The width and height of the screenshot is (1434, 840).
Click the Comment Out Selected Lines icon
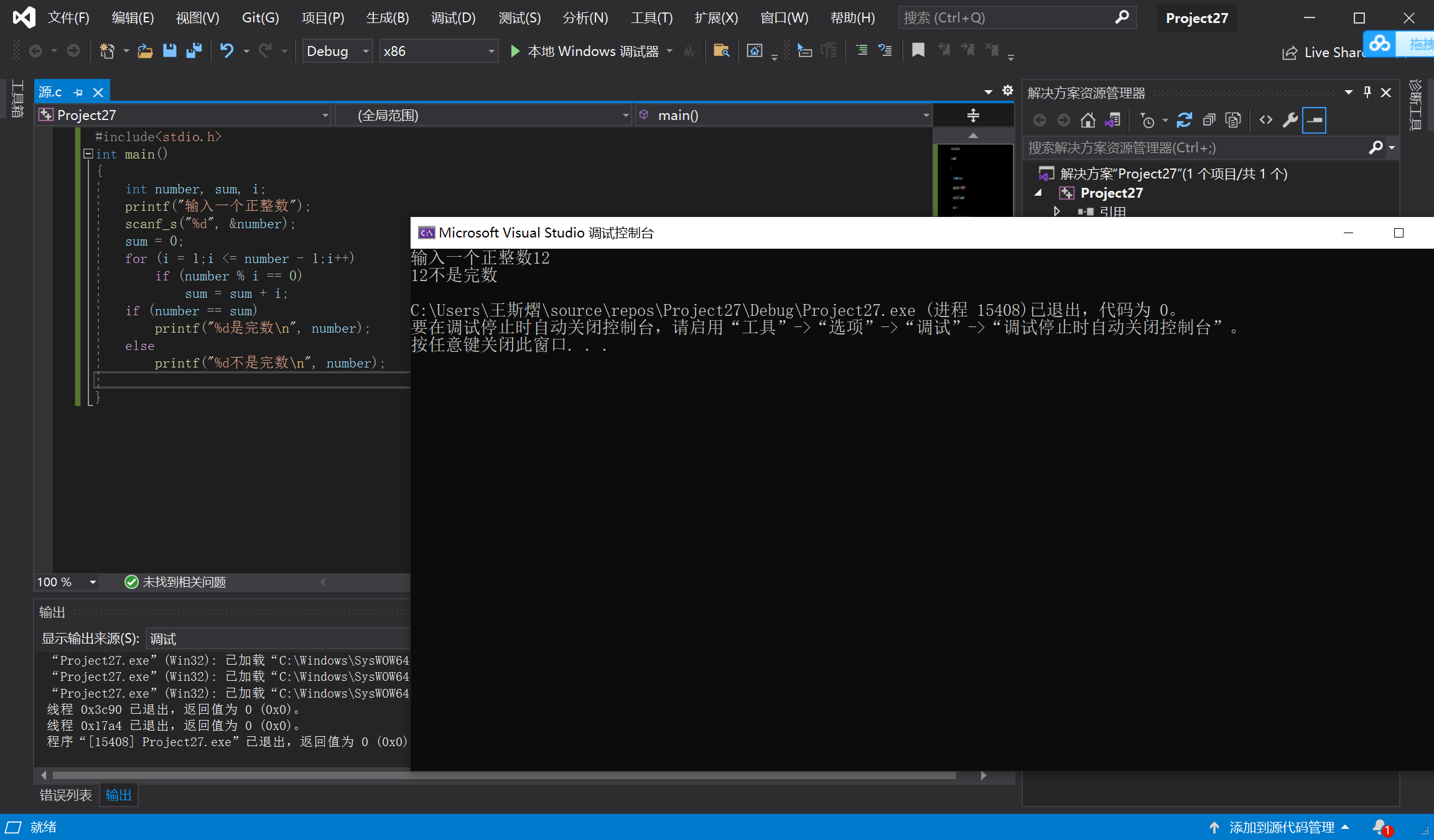(862, 51)
